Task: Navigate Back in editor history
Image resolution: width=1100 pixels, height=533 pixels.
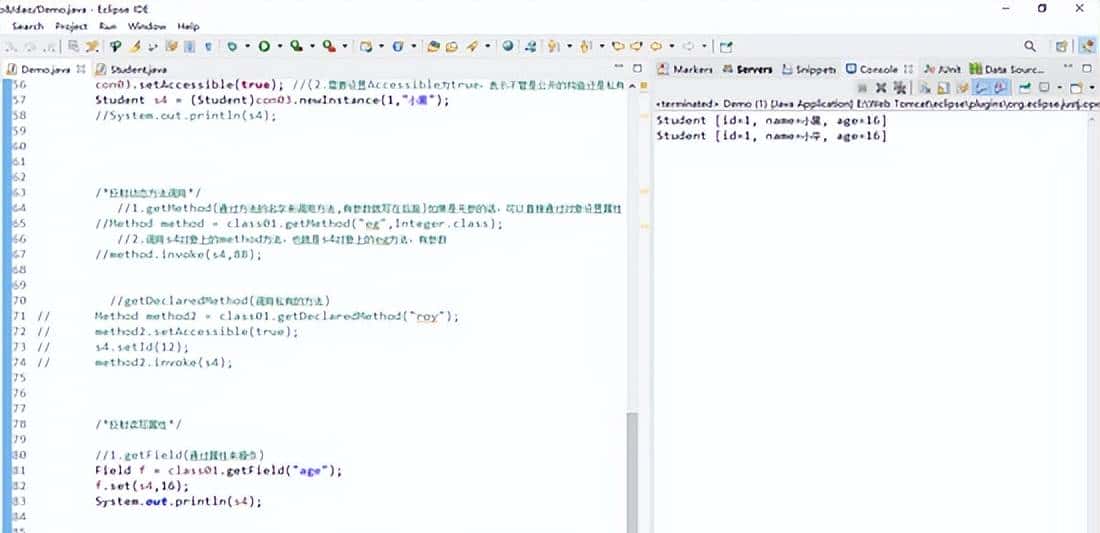Action: point(655,46)
